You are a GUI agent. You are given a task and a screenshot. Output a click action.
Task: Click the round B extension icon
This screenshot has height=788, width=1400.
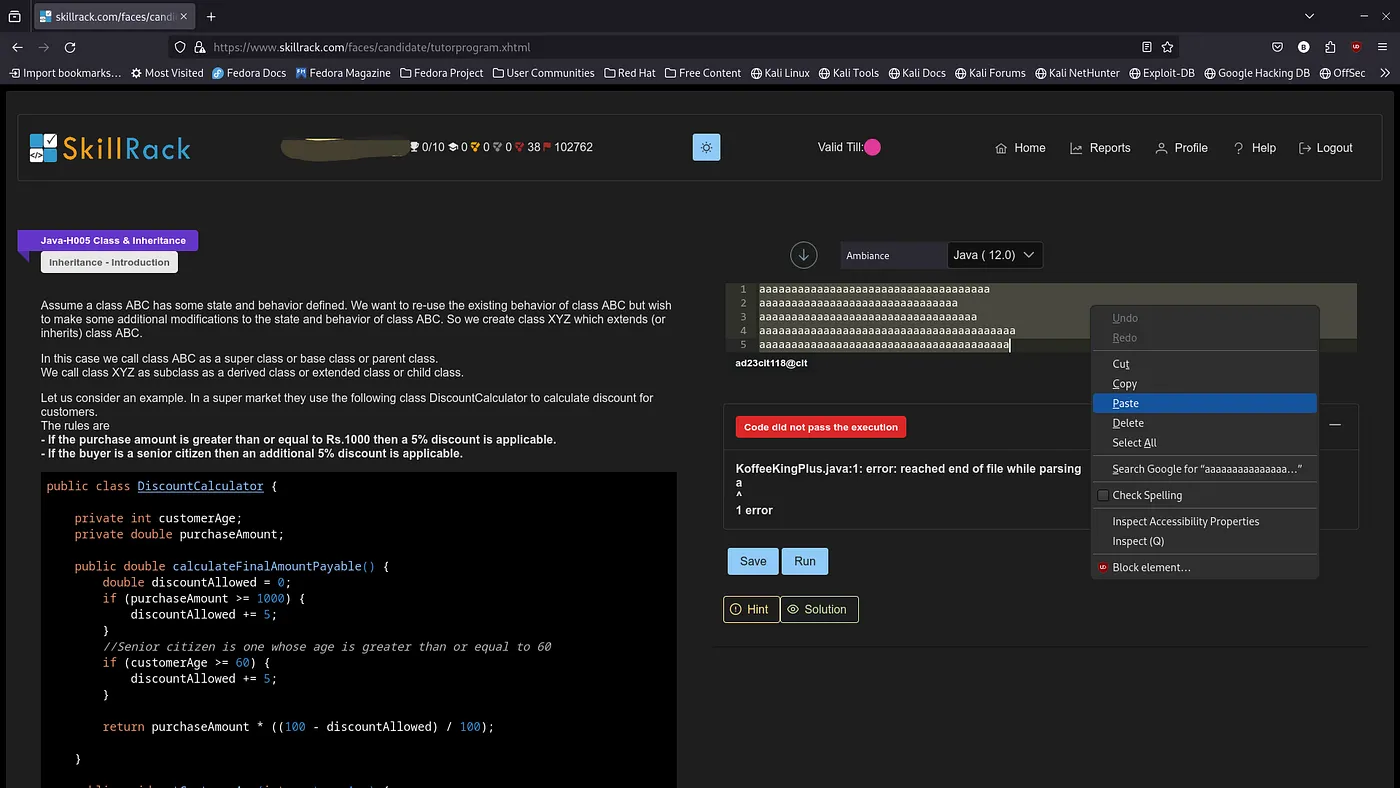(x=1303, y=47)
